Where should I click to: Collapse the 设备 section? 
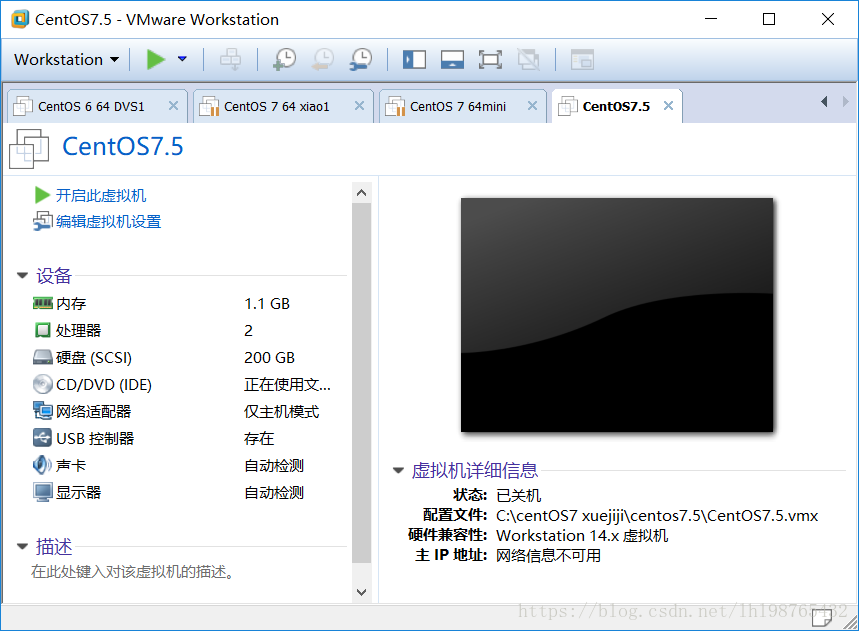tap(22, 276)
